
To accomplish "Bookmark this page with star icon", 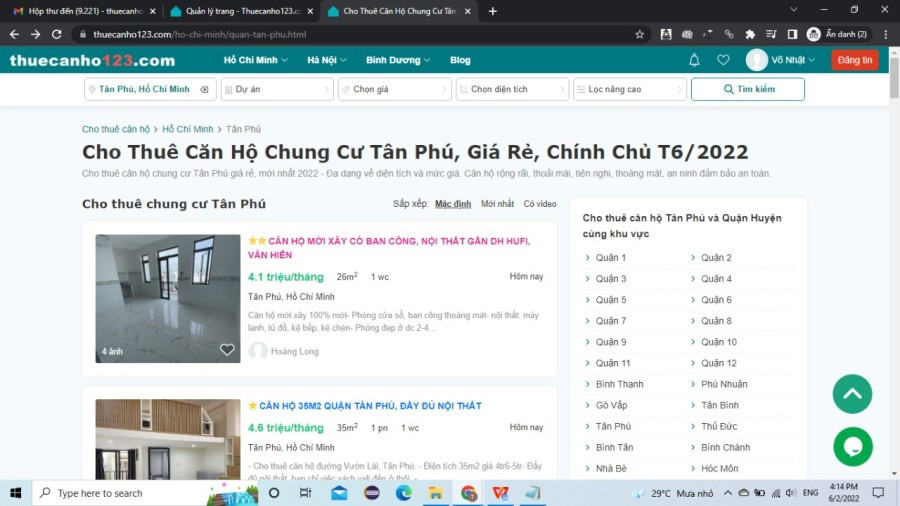I will 639,34.
